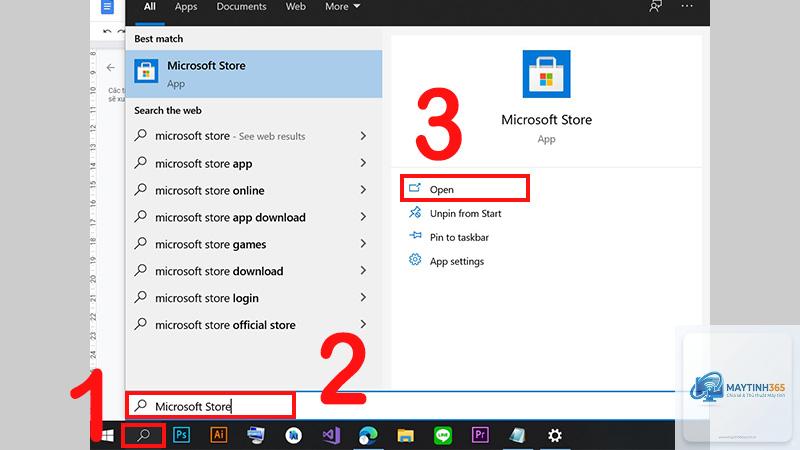The width and height of the screenshot is (800, 450).
Task: Expand the "microsoft store login" suggestion chevron
Action: pos(363,297)
